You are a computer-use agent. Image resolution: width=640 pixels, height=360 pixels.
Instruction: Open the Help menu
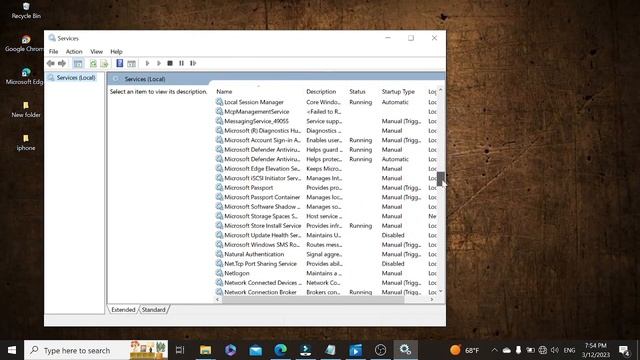pos(116,51)
